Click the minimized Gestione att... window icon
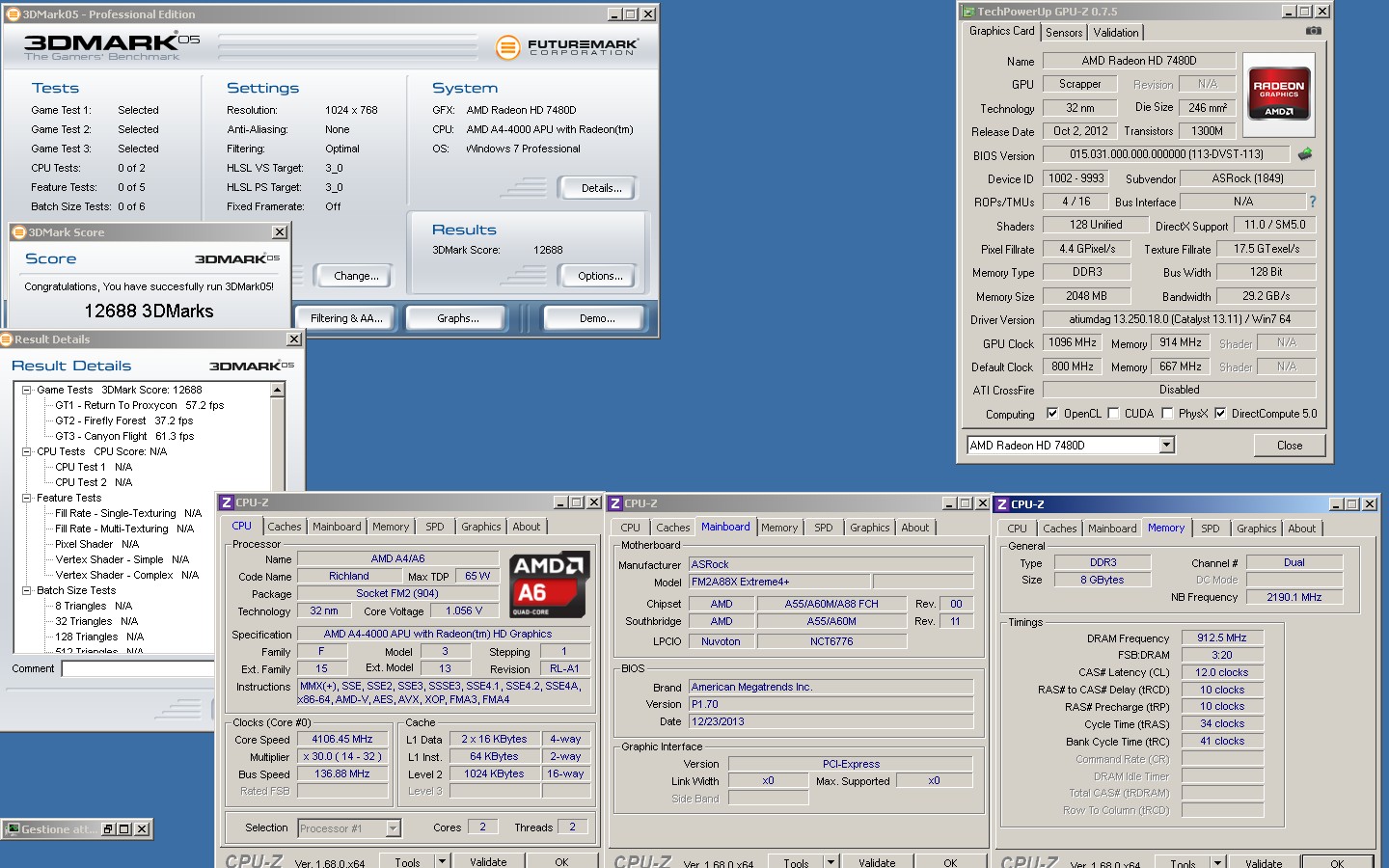 13,829
